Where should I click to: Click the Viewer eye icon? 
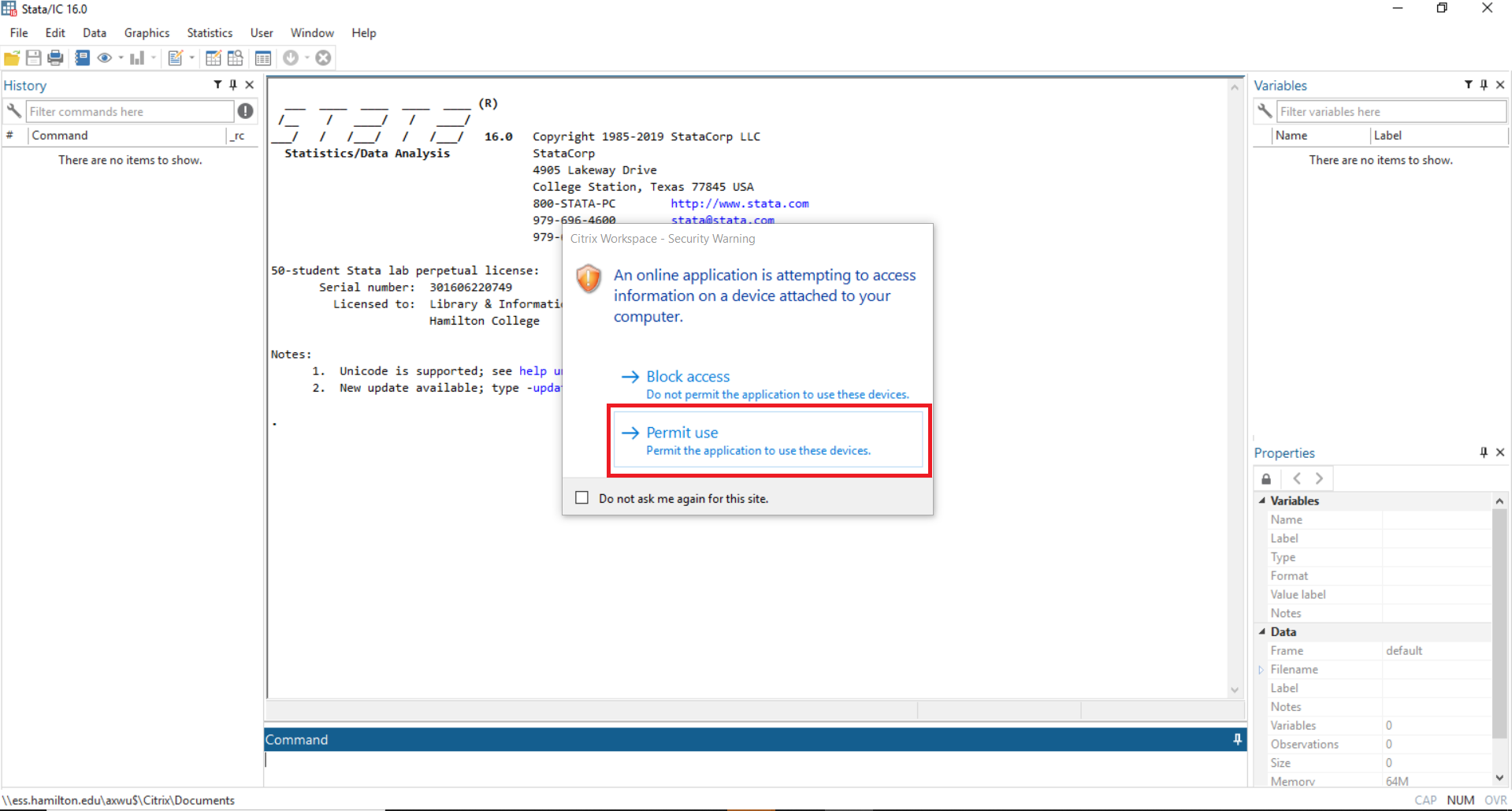click(104, 58)
